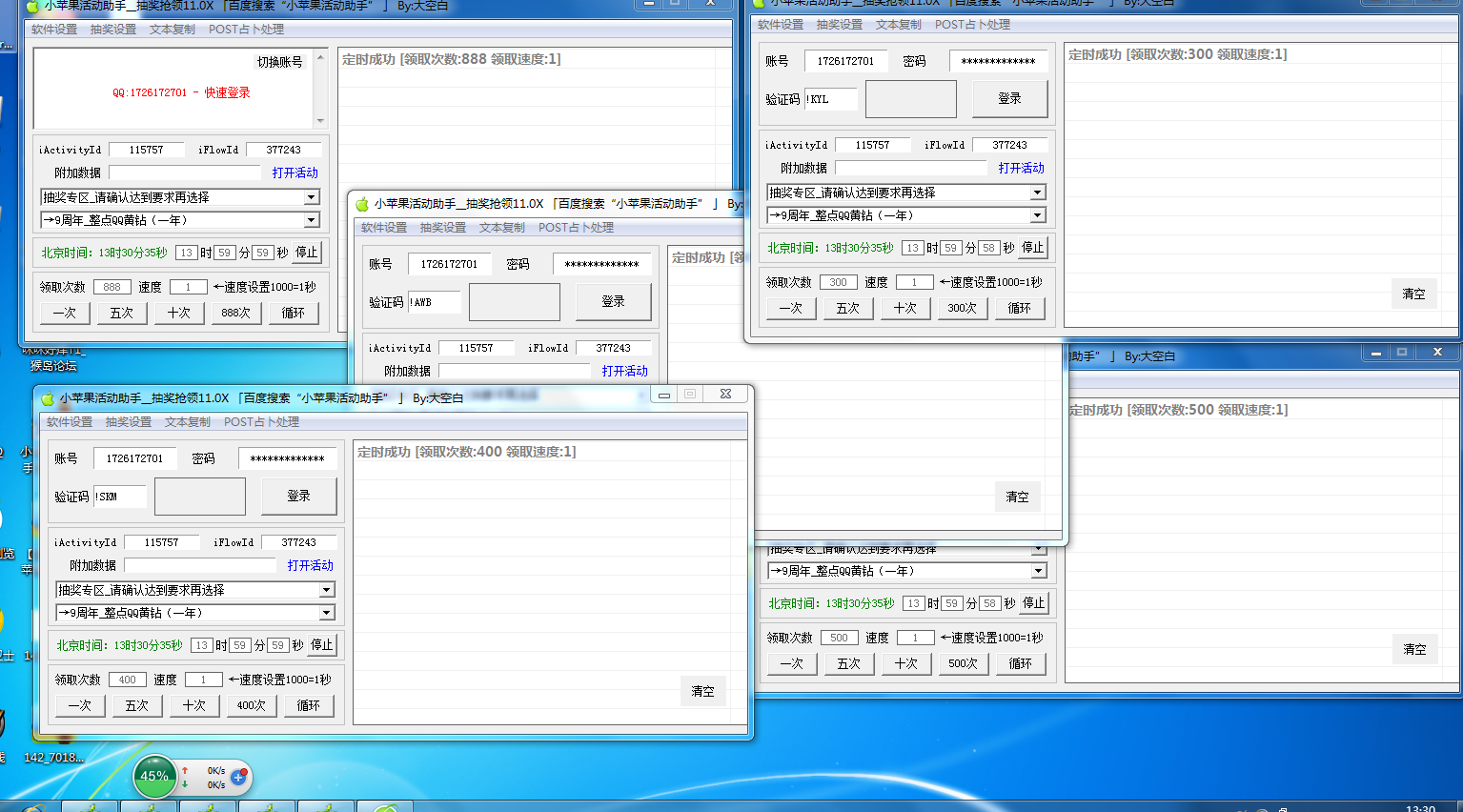Viewport: 1463px width, 812px height.
Task: Expand 9周年 prize dropdown in the 500-count window
Action: pos(1039,571)
